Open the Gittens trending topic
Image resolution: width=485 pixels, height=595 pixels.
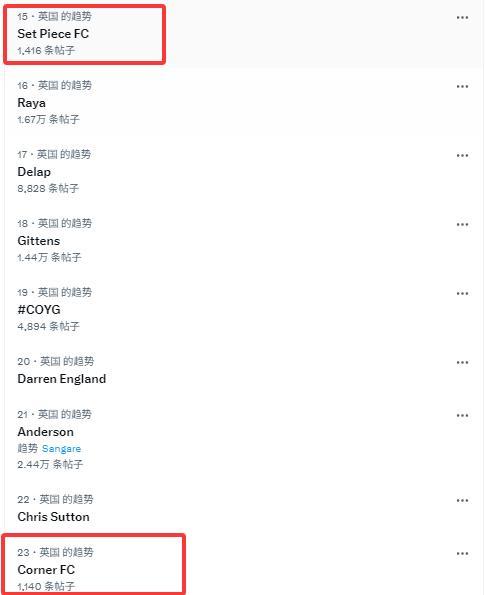[39, 241]
